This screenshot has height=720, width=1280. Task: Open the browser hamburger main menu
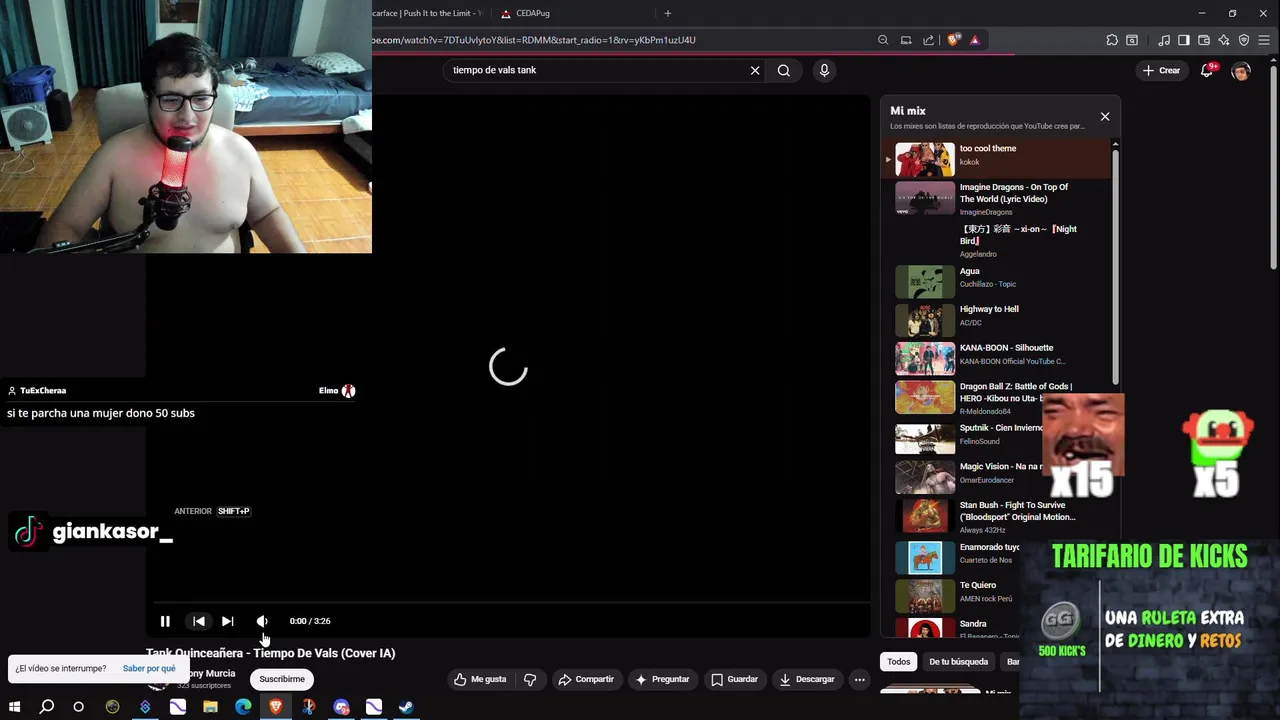(1265, 40)
